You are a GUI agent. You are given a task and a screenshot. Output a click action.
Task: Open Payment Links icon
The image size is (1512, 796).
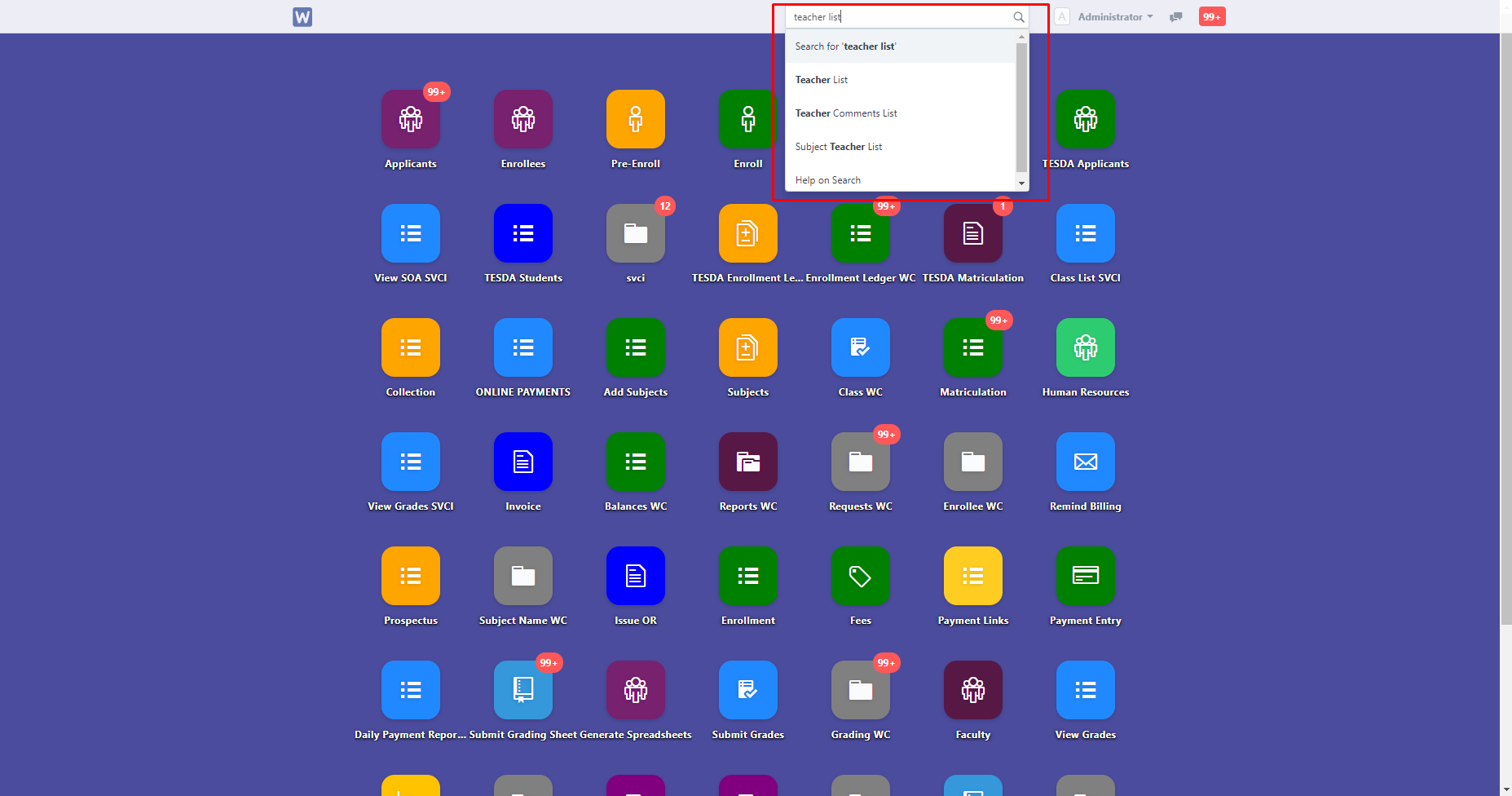point(973,576)
